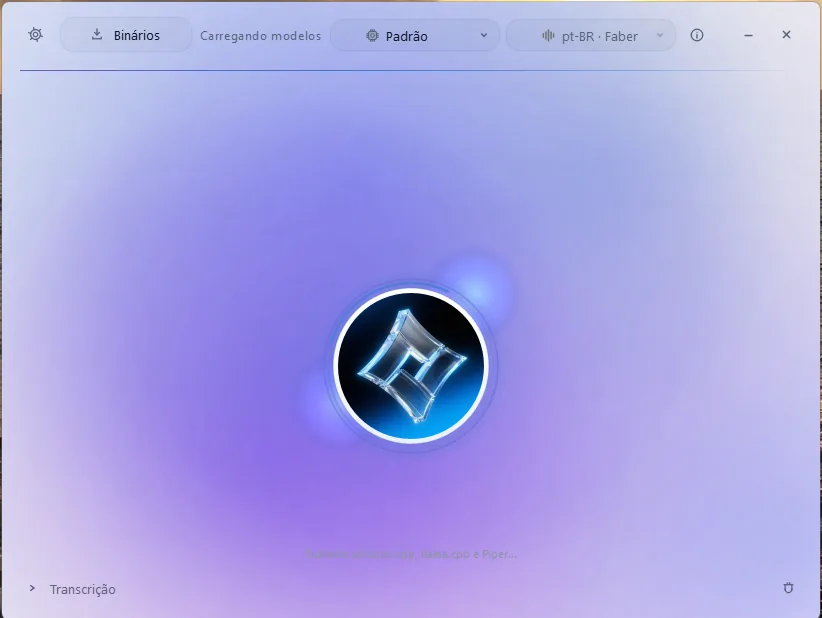Image resolution: width=822 pixels, height=618 pixels.
Task: Click the faint loading message near the bottom
Action: [411, 554]
